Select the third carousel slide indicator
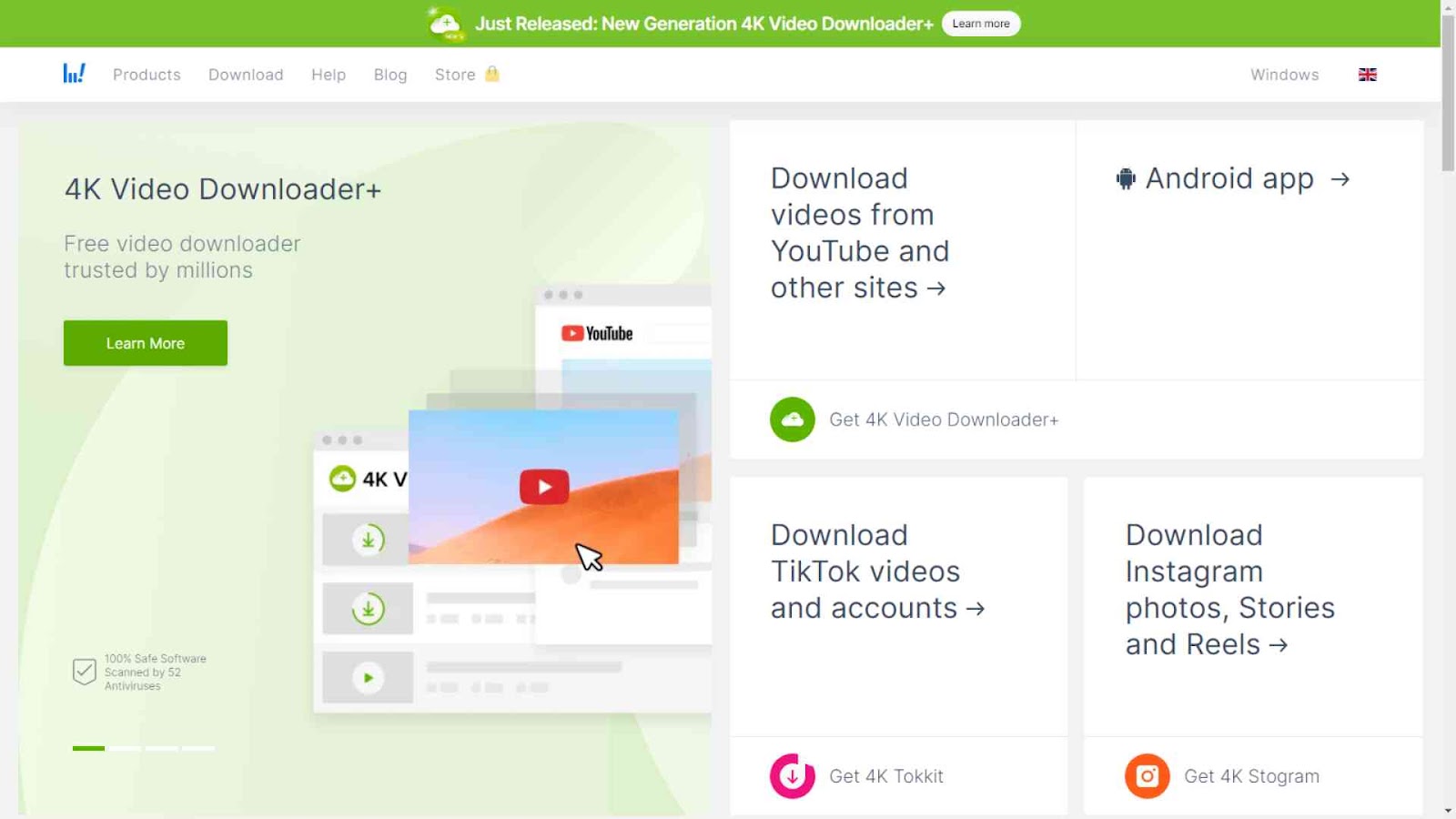1456x819 pixels. (162, 748)
